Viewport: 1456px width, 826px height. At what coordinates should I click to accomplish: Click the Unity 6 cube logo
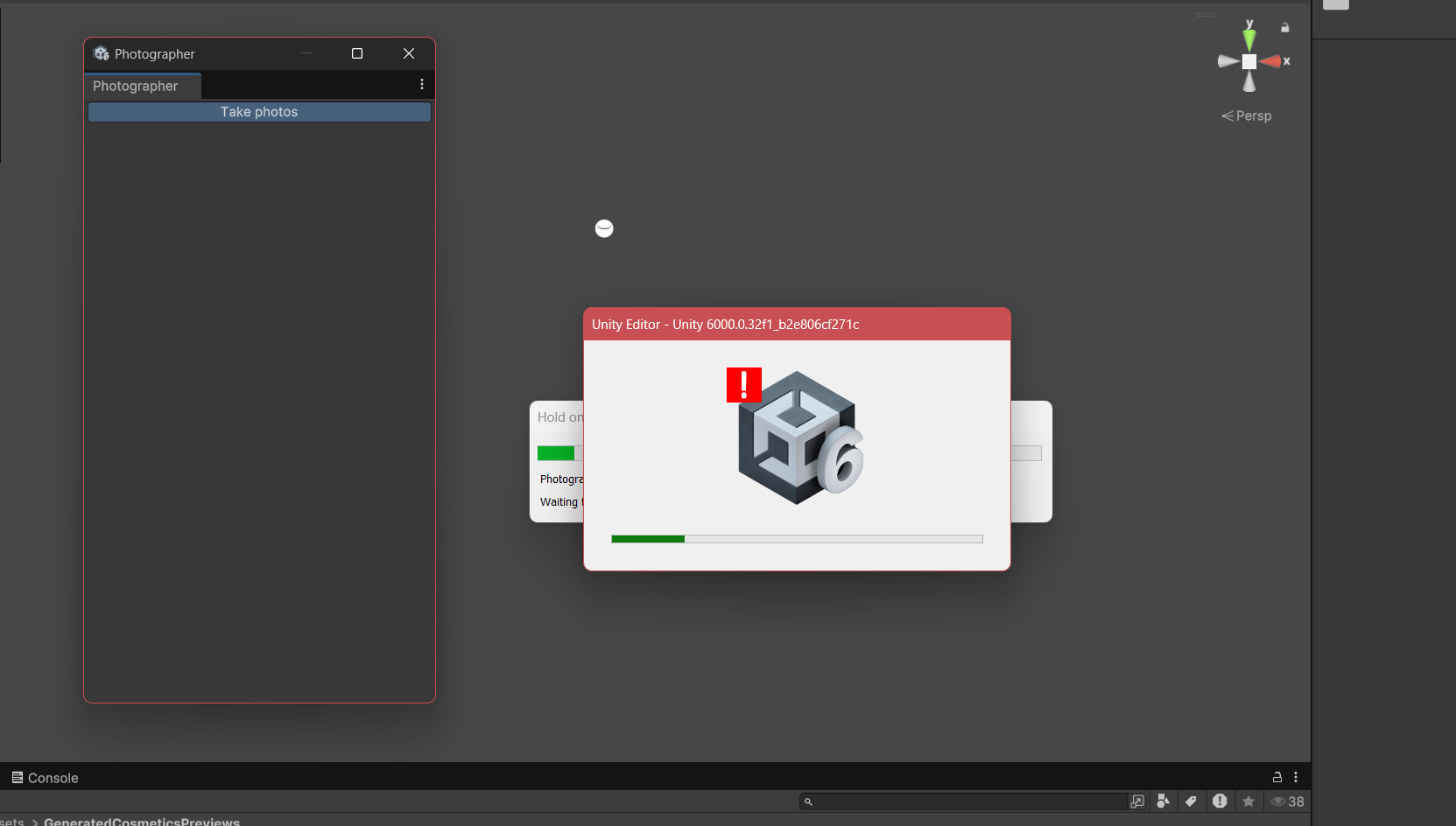pyautogui.click(x=800, y=437)
